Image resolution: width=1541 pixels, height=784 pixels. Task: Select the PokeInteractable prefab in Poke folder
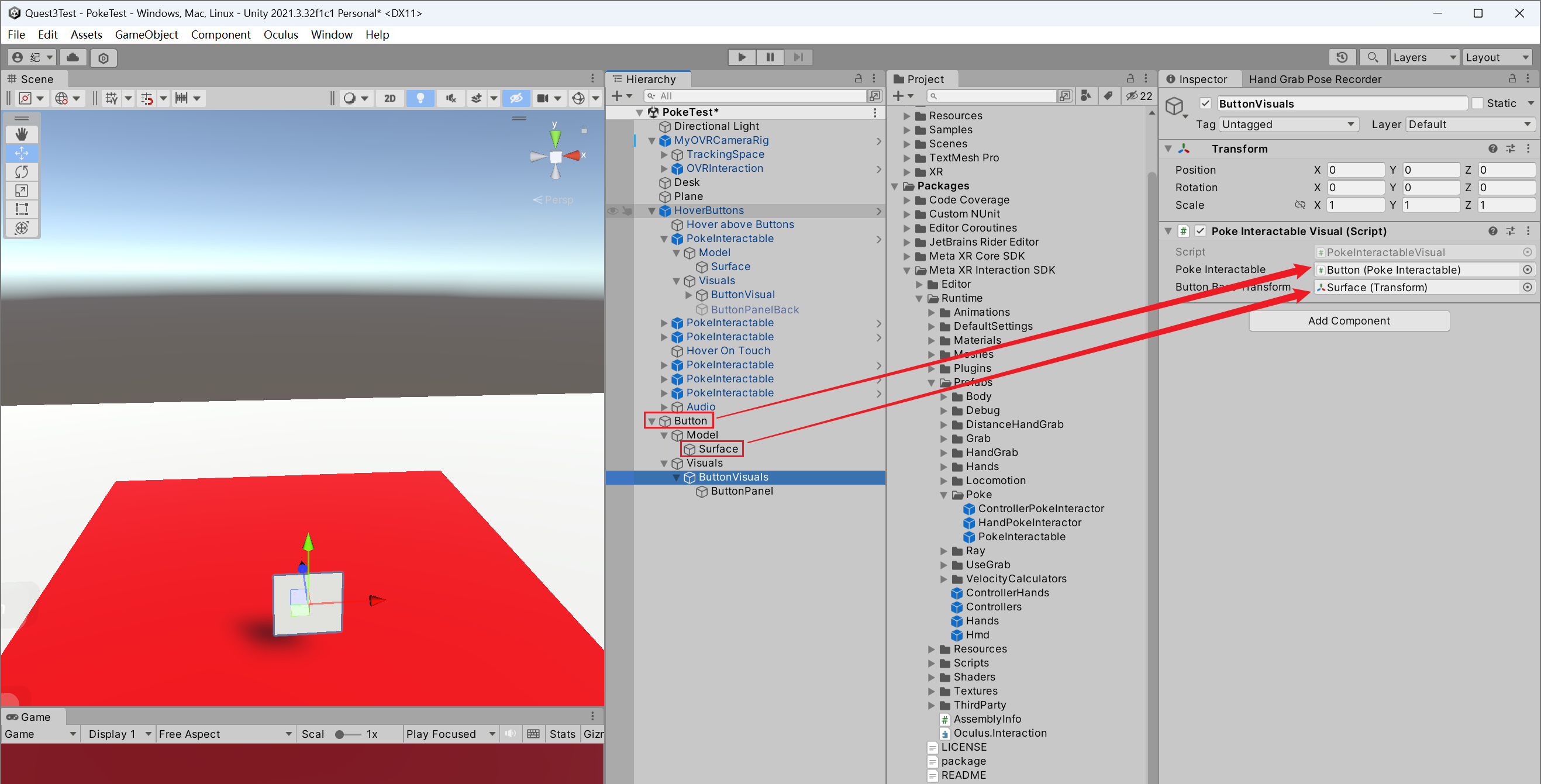(1021, 537)
